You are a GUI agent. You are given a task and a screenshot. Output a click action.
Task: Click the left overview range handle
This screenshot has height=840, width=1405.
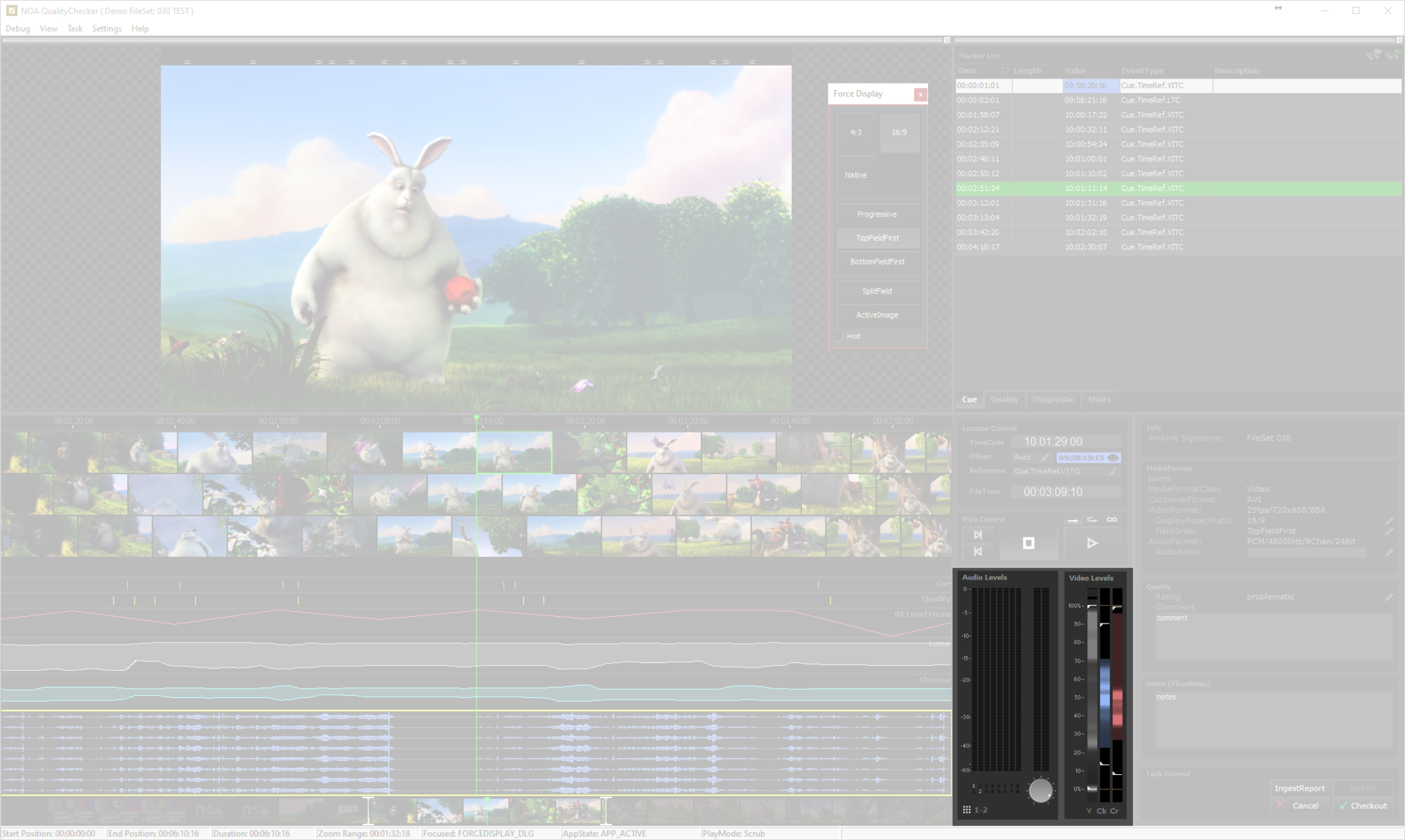(368, 811)
